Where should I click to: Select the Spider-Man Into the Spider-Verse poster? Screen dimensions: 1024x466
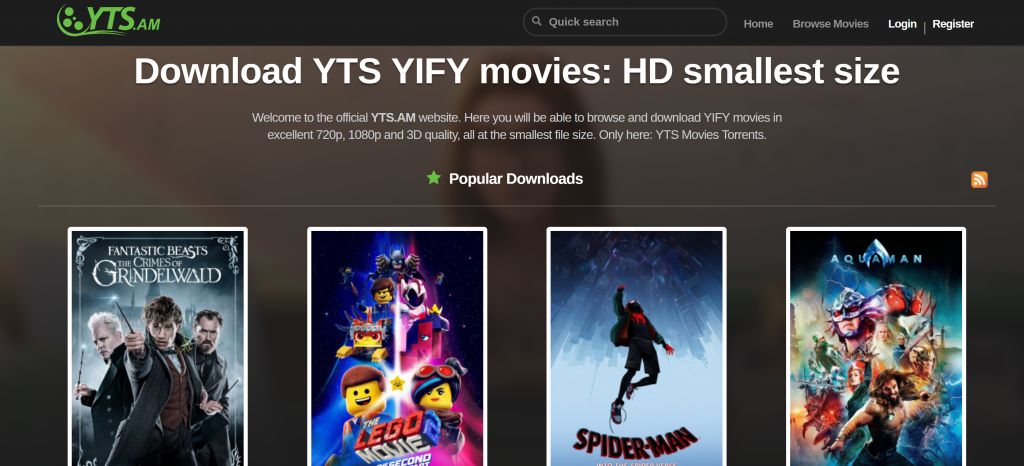(x=636, y=347)
